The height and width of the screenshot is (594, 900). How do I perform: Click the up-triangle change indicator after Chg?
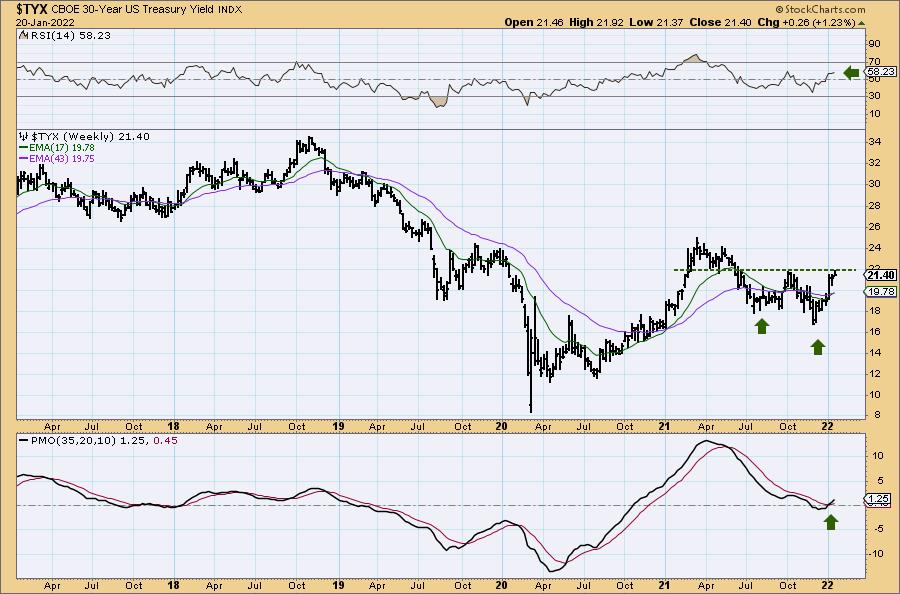(x=861, y=23)
